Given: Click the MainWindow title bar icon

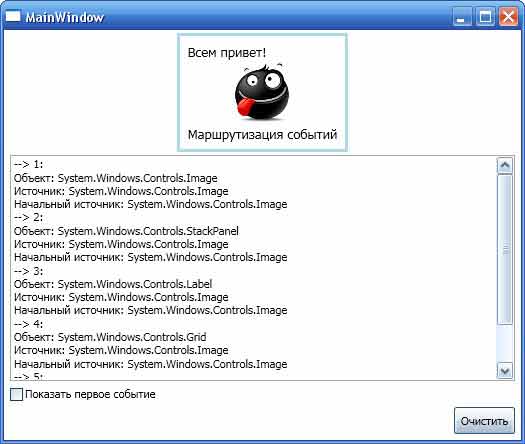Looking at the screenshot, I should tap(13, 16).
